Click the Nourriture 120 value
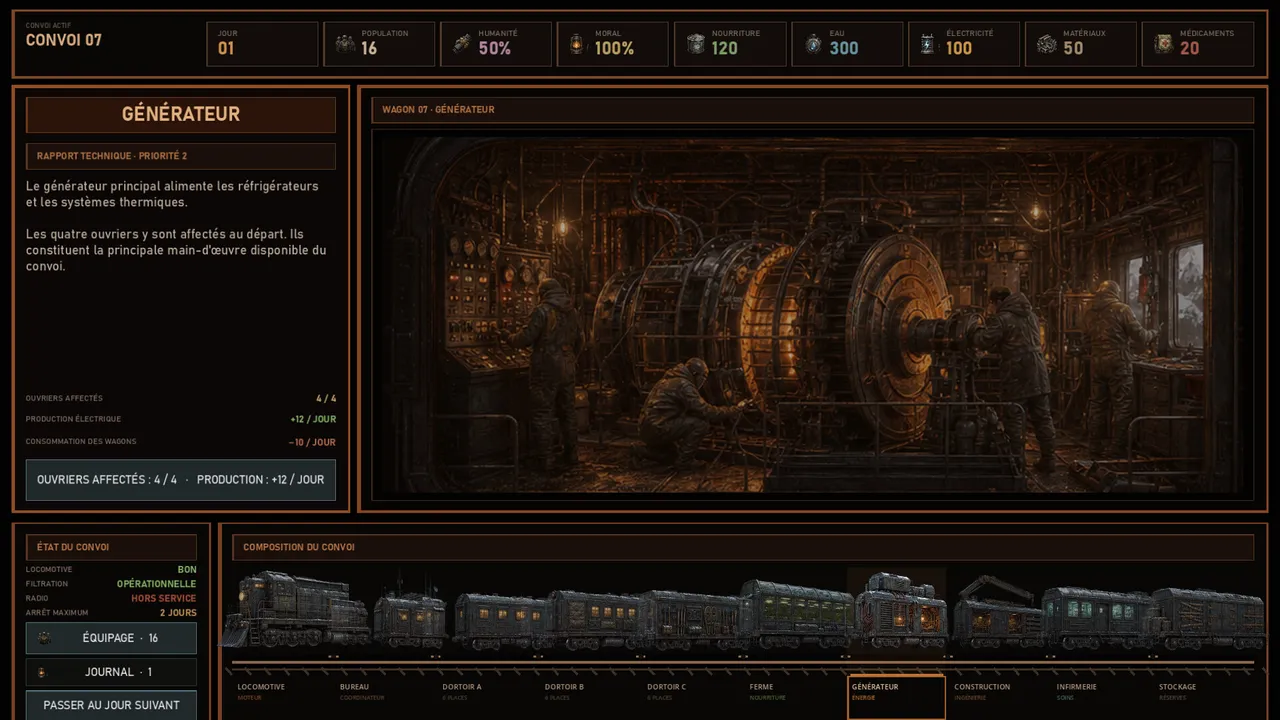Screen dimensions: 1280x720 pos(725,48)
